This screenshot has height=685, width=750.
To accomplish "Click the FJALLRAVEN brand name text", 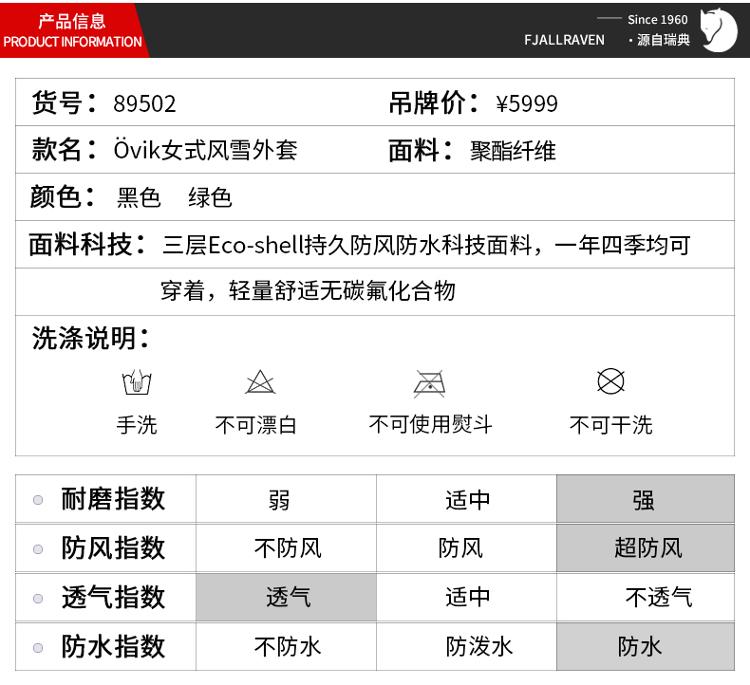I will point(564,40).
